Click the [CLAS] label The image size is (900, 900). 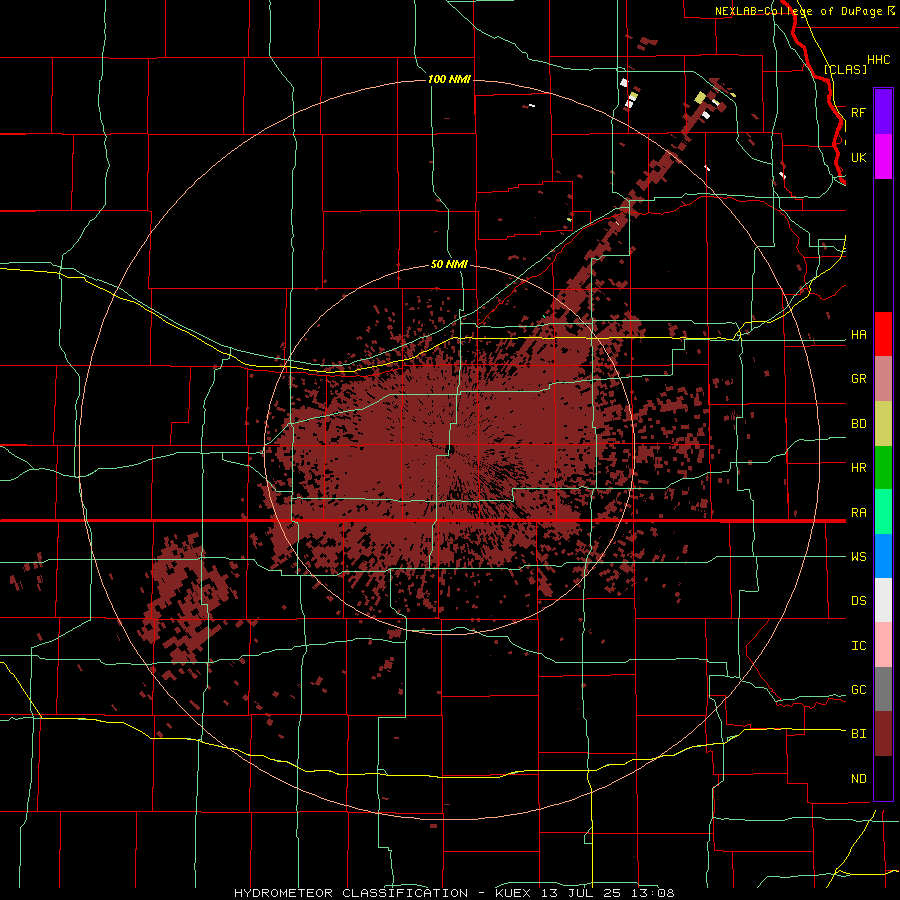click(x=845, y=69)
